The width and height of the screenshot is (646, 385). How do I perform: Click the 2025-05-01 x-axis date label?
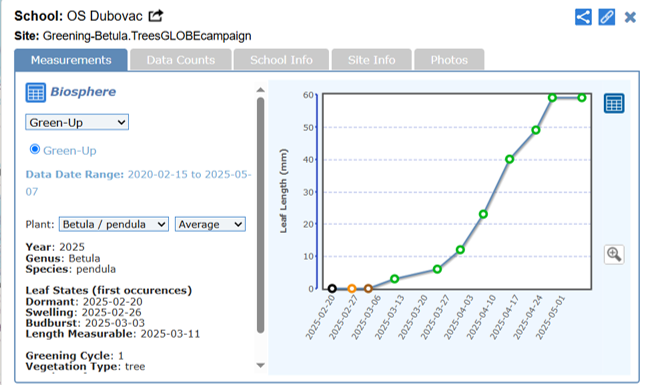pyautogui.click(x=550, y=317)
